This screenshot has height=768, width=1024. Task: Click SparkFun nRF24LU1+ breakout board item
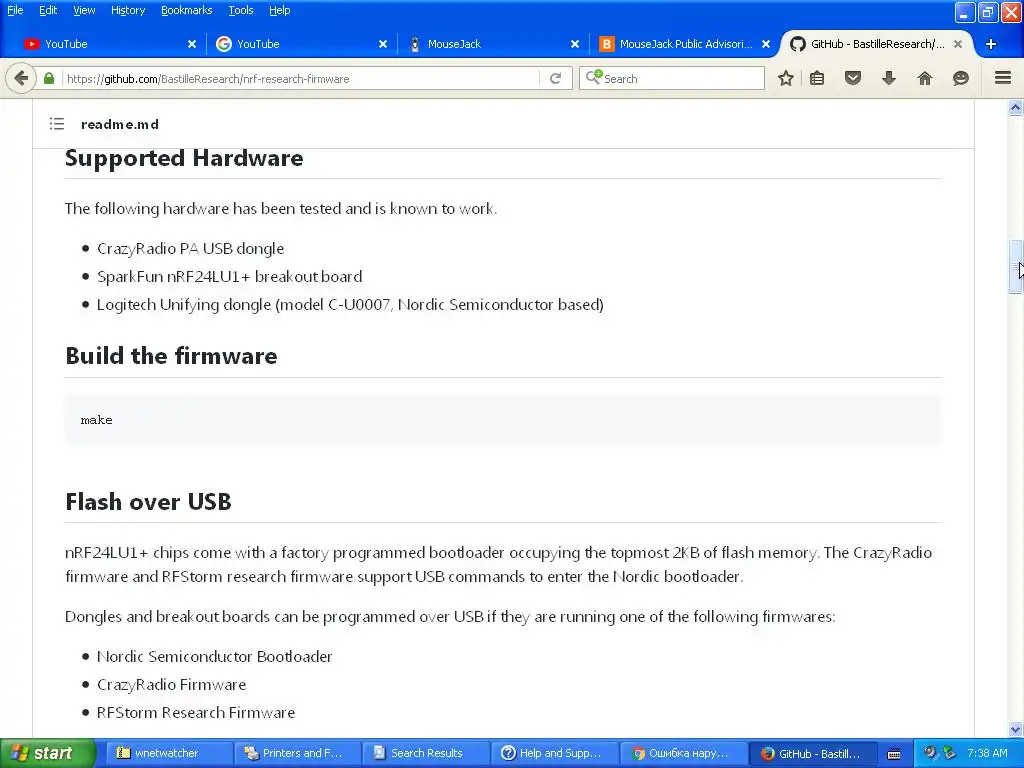click(x=229, y=276)
